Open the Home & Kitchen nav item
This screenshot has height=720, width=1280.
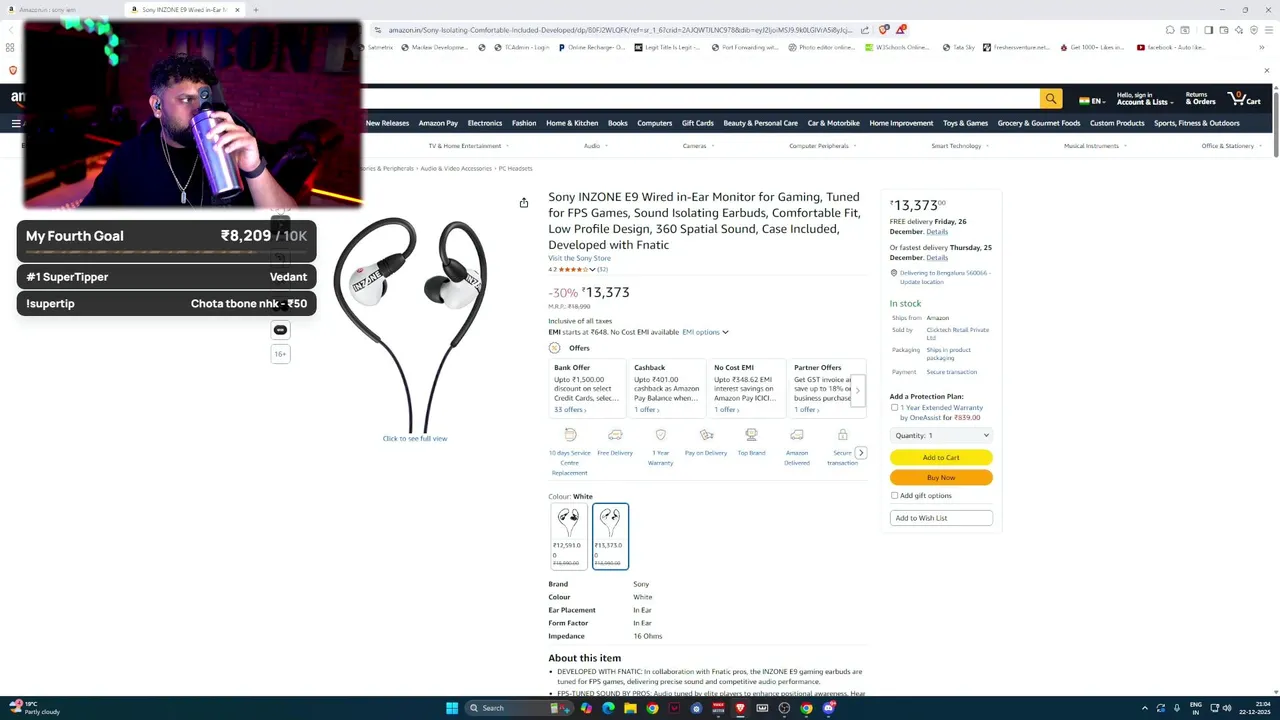pos(572,123)
